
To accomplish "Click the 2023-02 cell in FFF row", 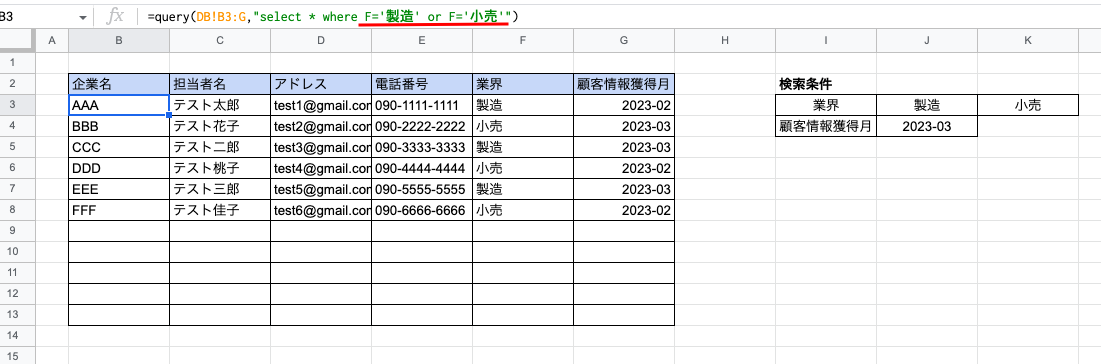I will pos(624,210).
